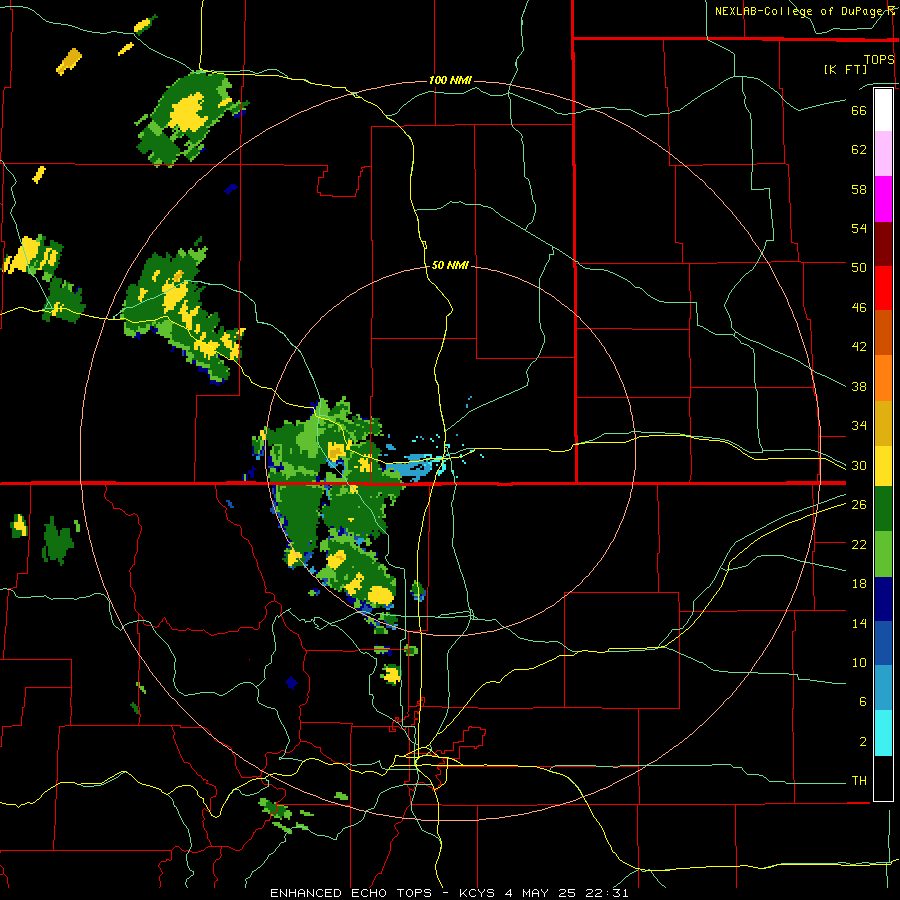The height and width of the screenshot is (900, 900).
Task: Click the "KCYS" station identifier
Action: 479,893
